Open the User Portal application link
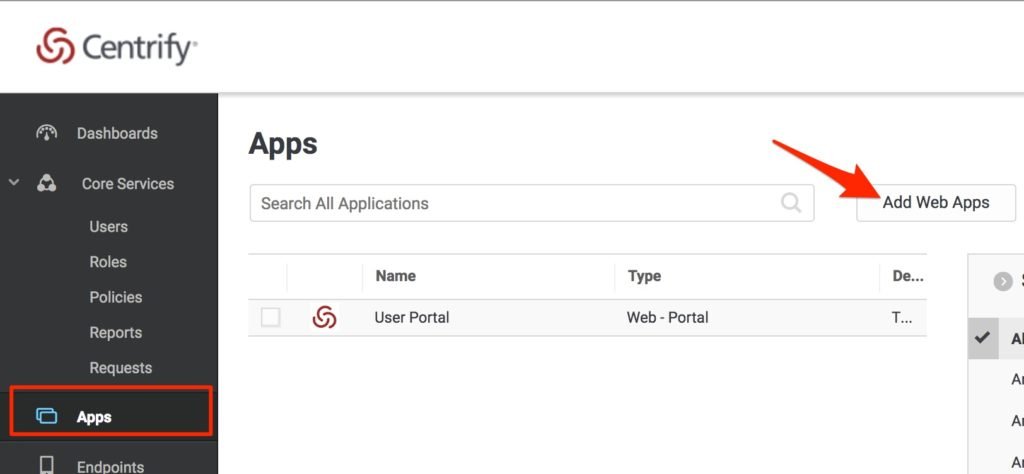The height and width of the screenshot is (474, 1024). click(412, 318)
